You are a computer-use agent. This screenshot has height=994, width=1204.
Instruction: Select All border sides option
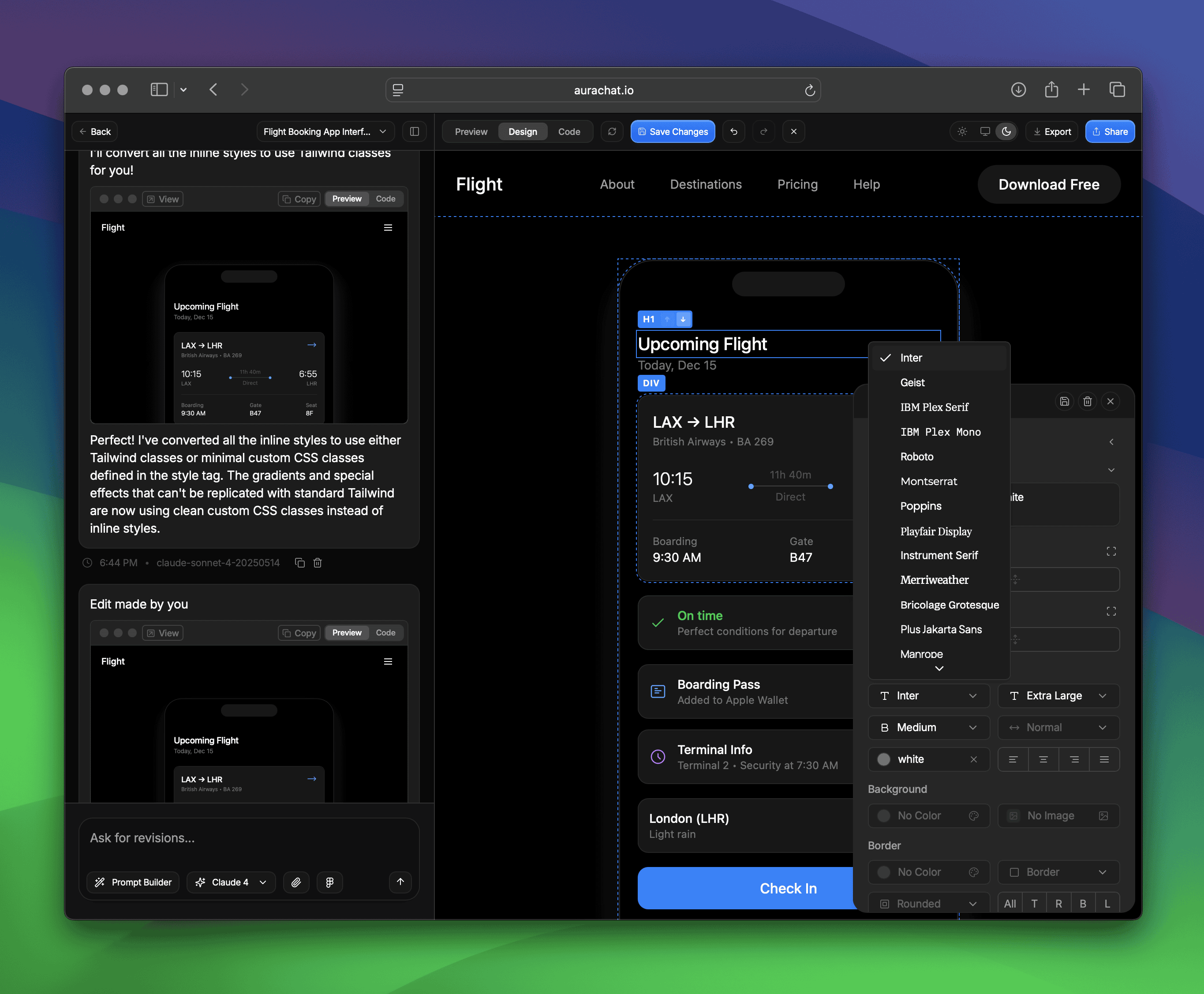point(1010,904)
